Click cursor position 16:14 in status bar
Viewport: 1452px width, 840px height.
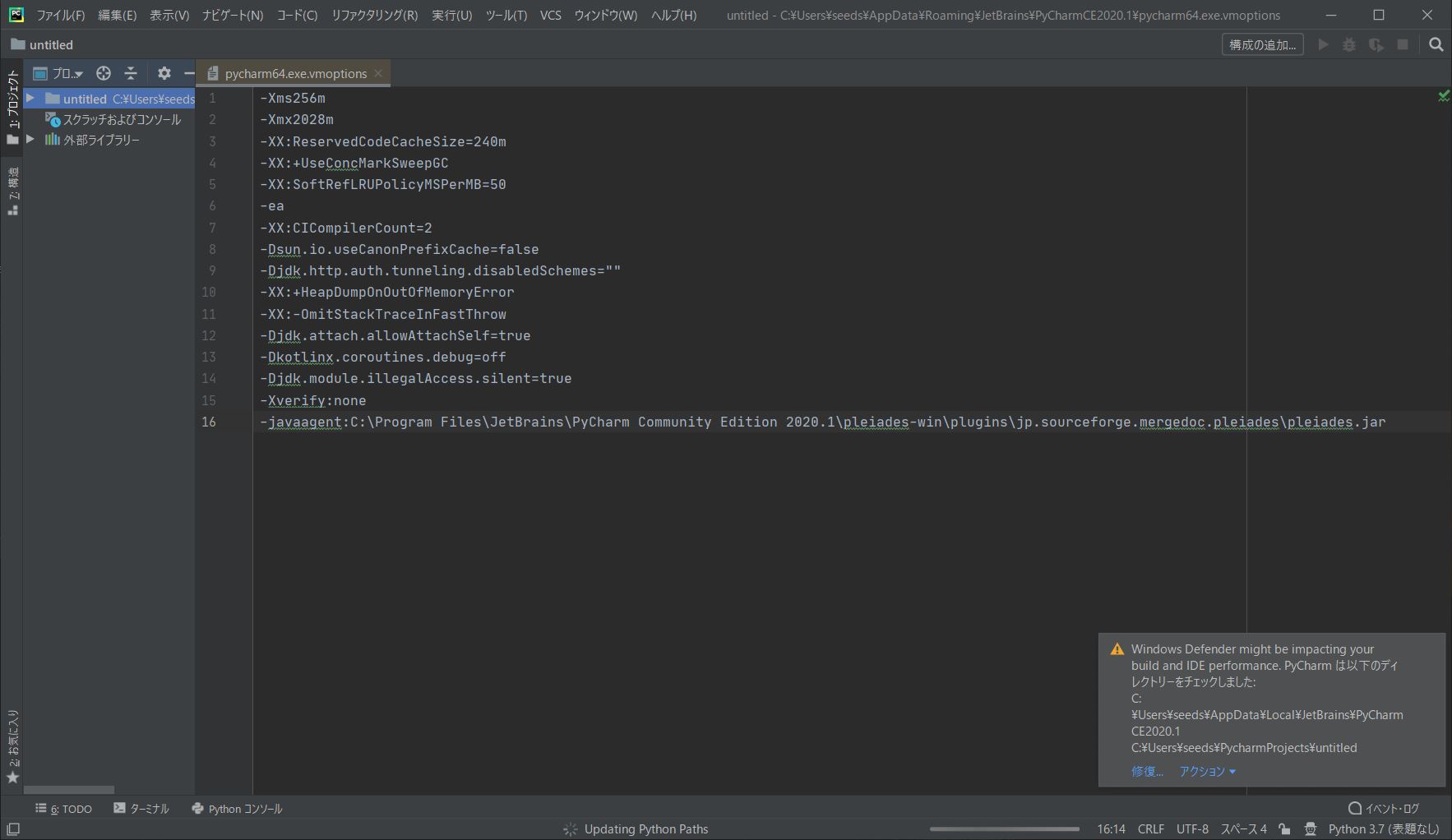point(1111,829)
